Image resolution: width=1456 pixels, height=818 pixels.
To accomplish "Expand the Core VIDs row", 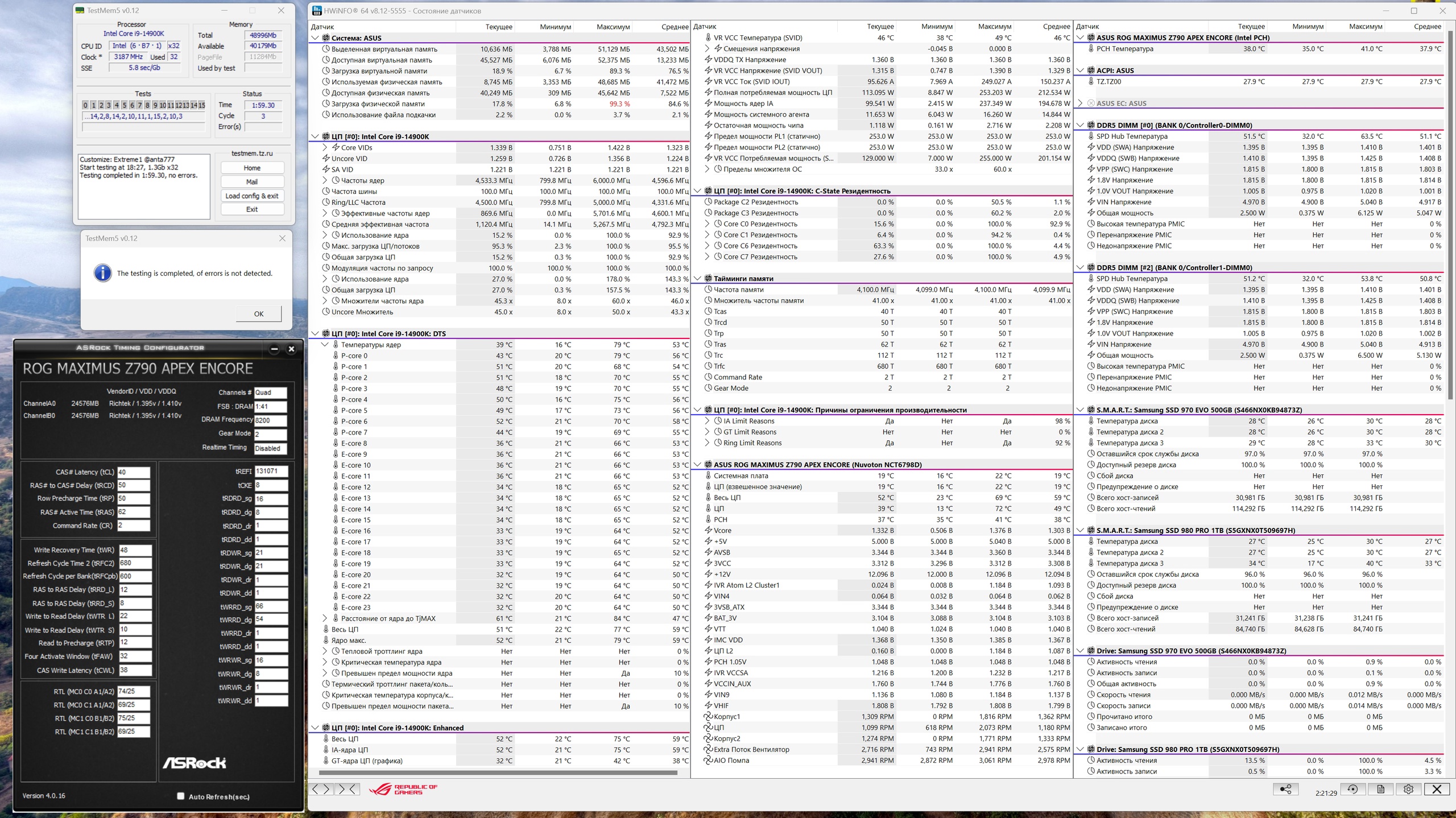I will (325, 147).
